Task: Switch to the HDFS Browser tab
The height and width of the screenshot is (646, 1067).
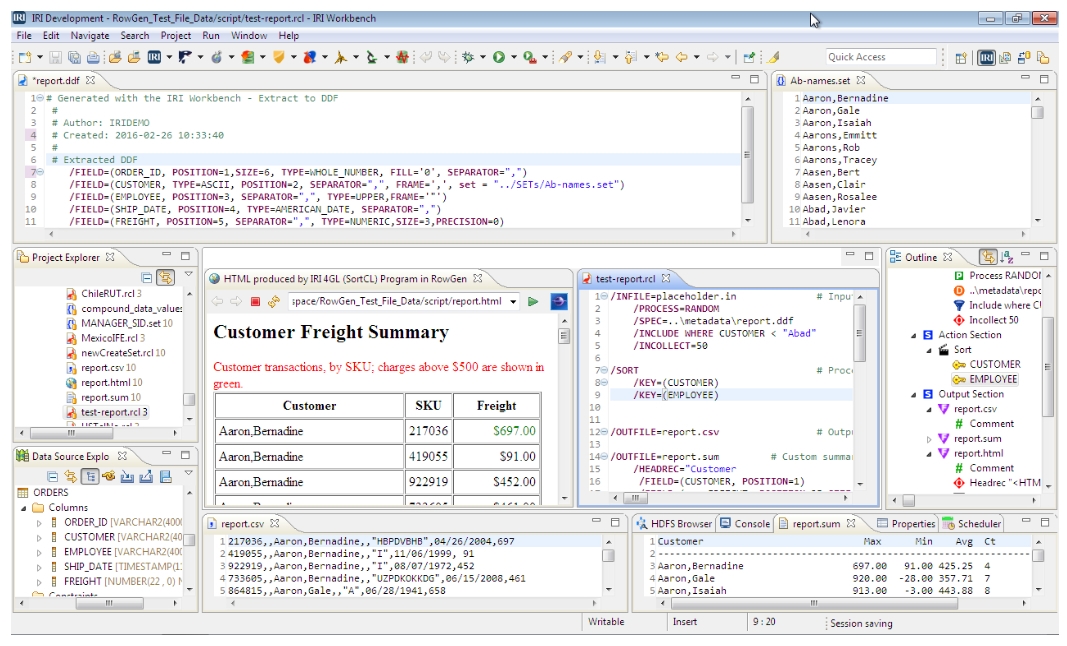Action: click(673, 523)
